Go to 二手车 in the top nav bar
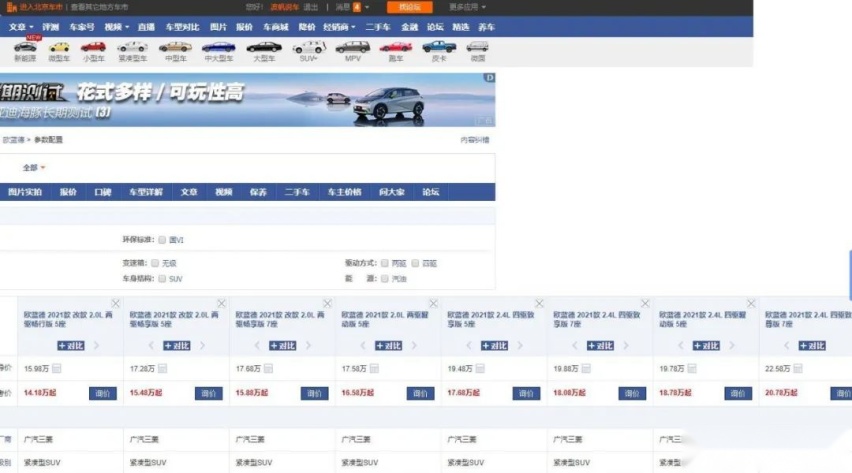 click(x=378, y=27)
